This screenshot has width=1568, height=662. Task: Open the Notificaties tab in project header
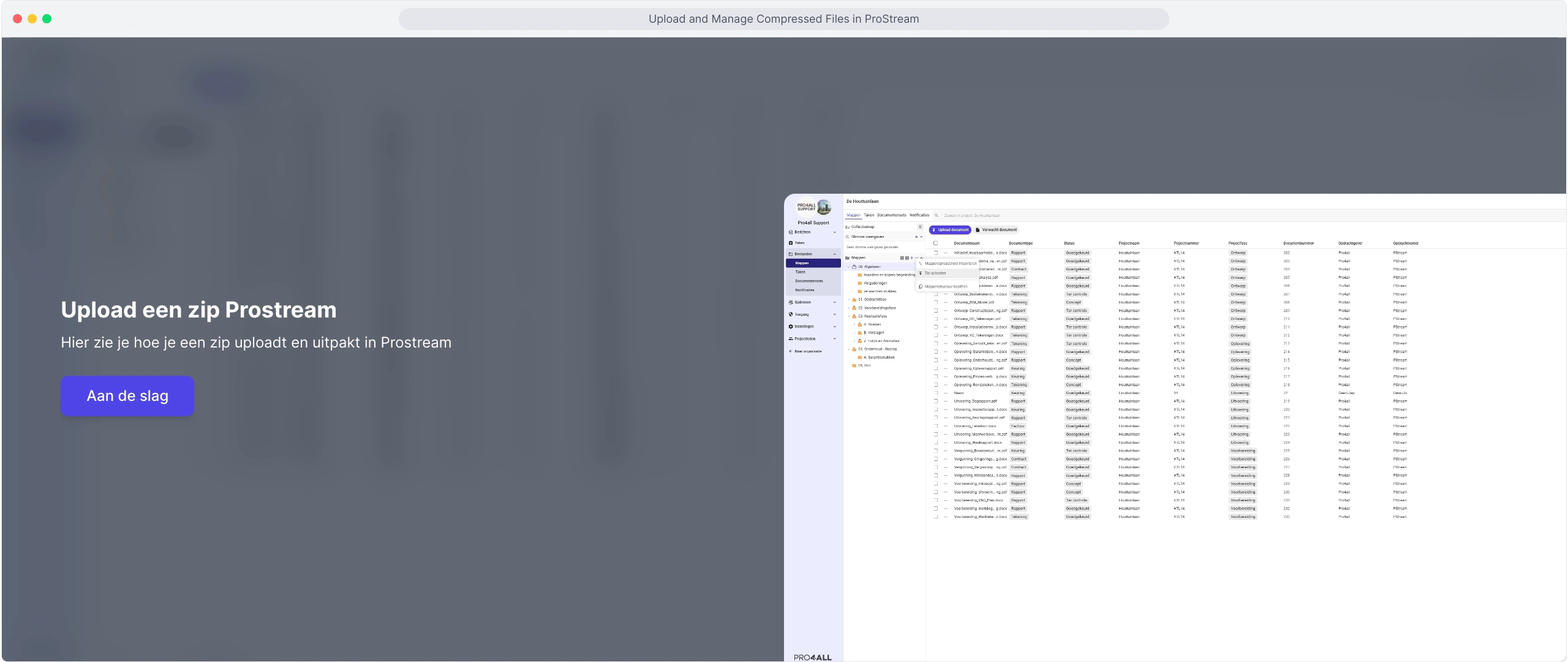pos(919,215)
